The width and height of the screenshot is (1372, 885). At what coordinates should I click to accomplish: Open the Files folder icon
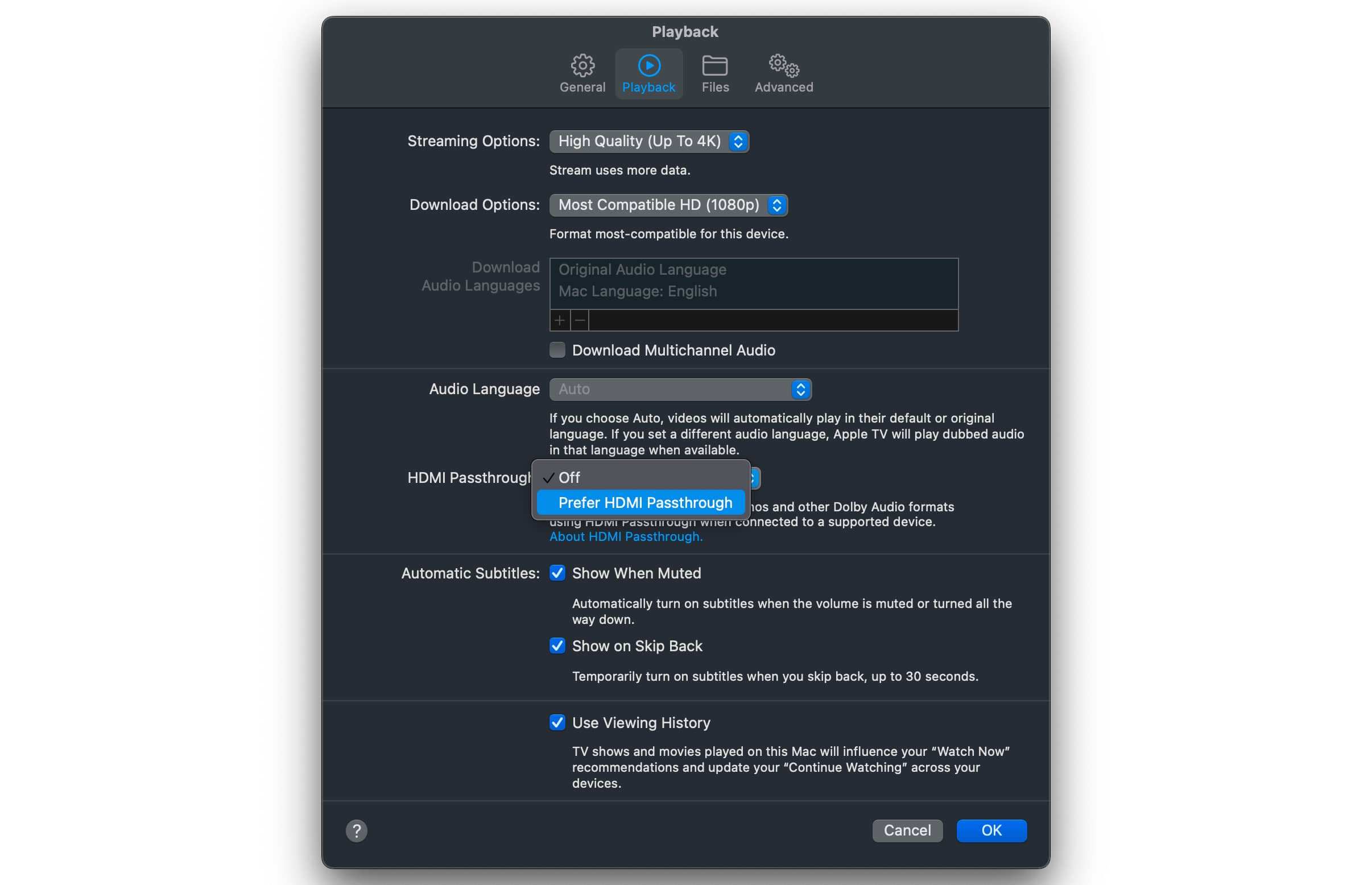[x=714, y=66]
